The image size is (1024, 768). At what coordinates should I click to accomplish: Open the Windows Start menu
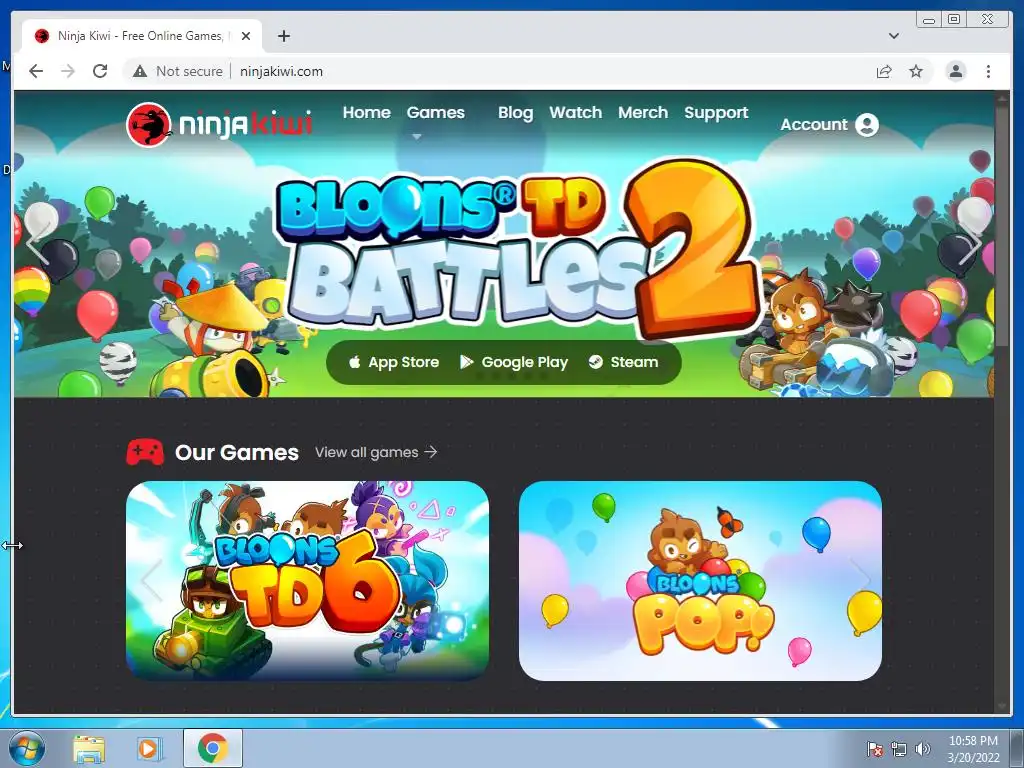[x=26, y=748]
